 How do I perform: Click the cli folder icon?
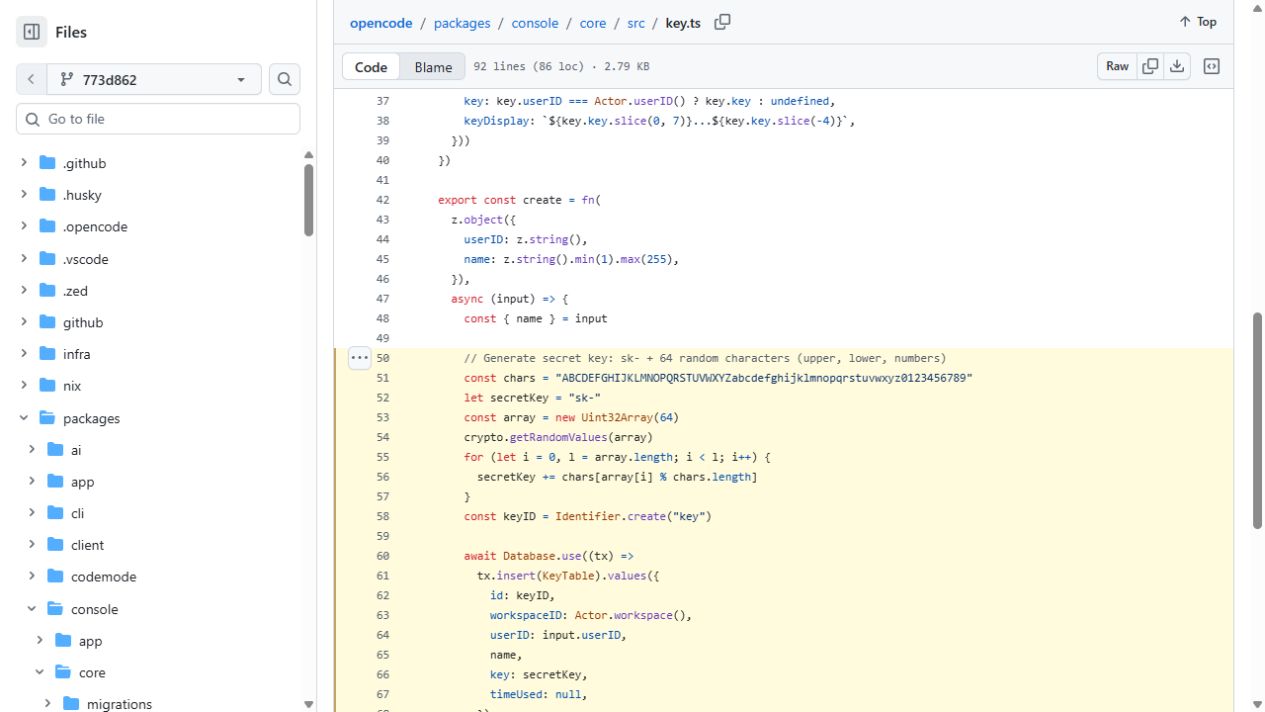[x=55, y=513]
